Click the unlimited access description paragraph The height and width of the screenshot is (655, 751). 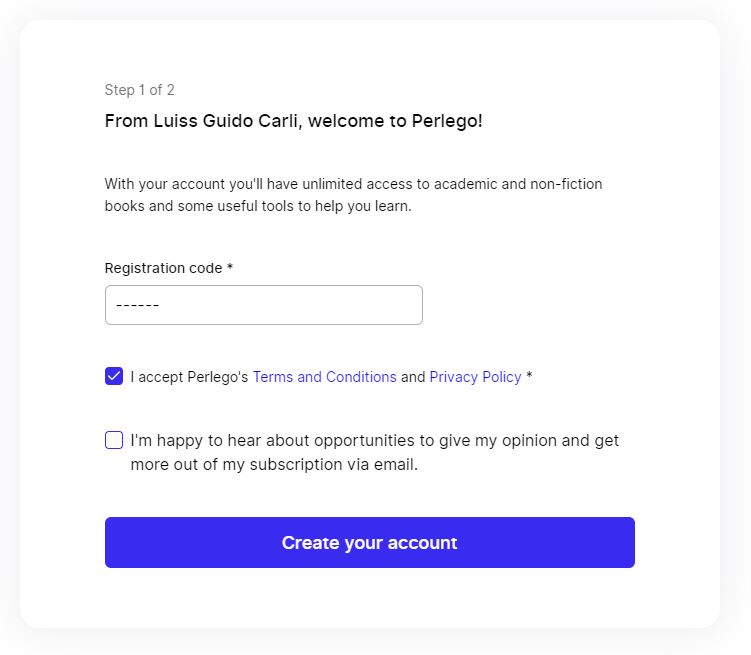click(353, 184)
